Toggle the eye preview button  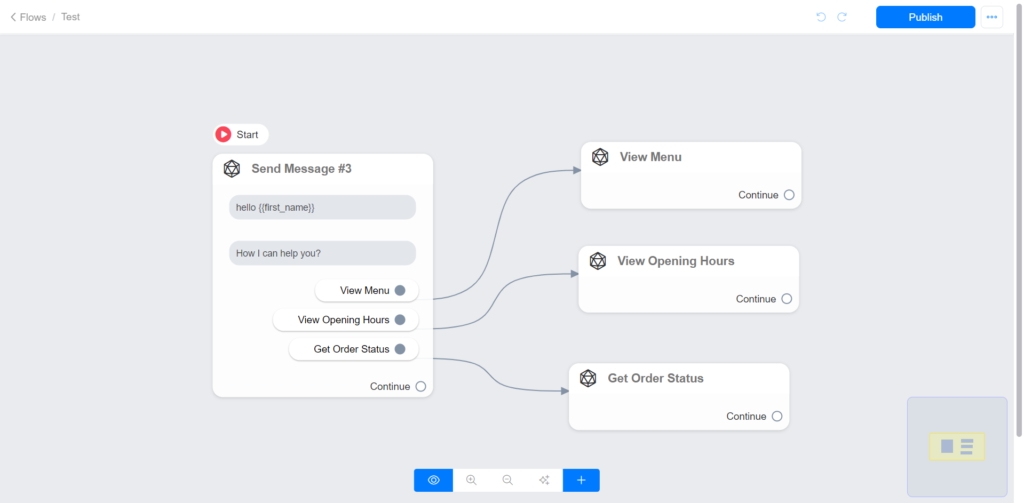click(x=433, y=480)
